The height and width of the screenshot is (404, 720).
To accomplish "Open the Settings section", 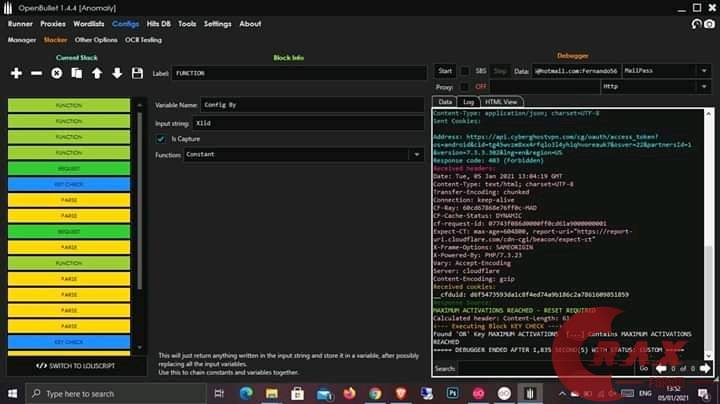I will [x=218, y=24].
